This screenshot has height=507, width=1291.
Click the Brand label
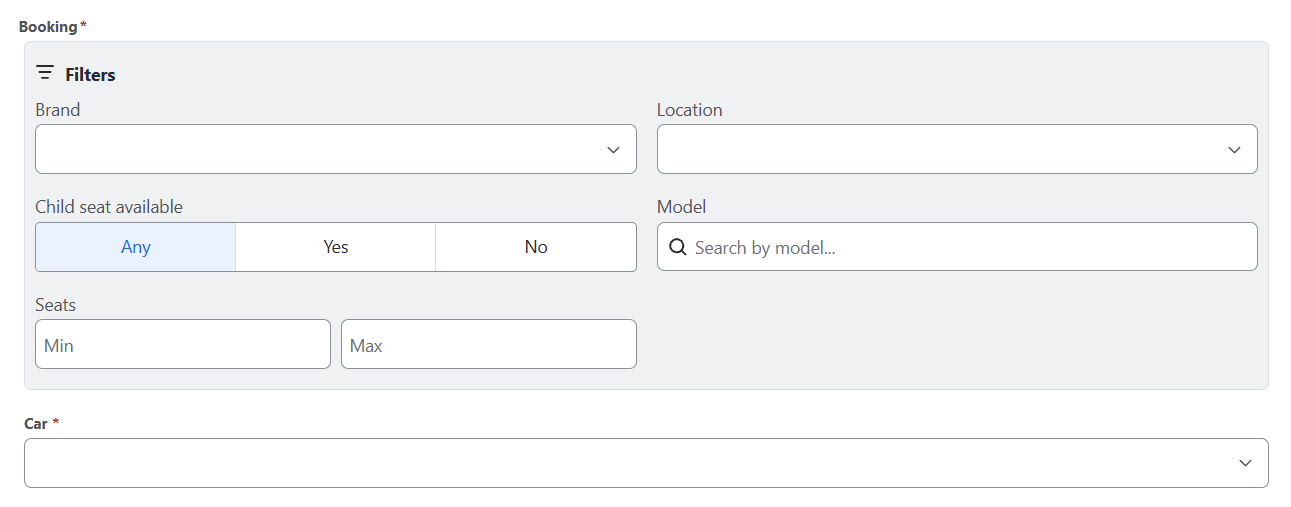(x=57, y=110)
